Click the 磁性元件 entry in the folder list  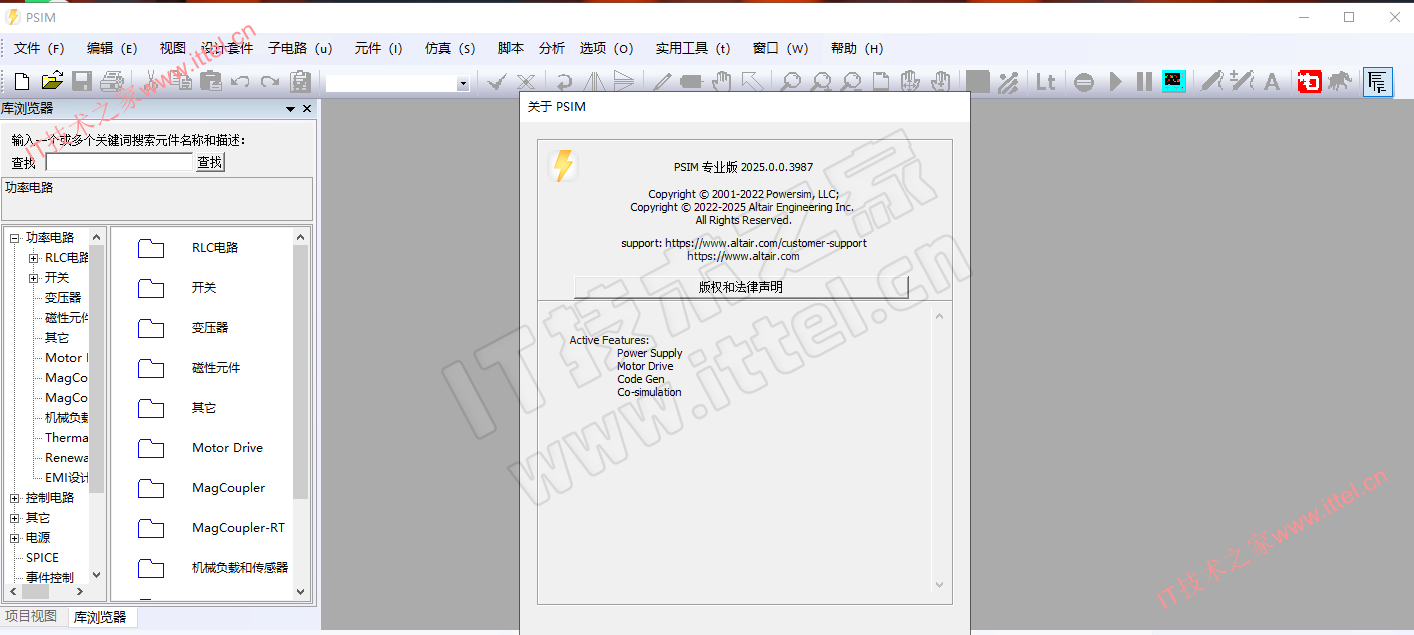(216, 368)
